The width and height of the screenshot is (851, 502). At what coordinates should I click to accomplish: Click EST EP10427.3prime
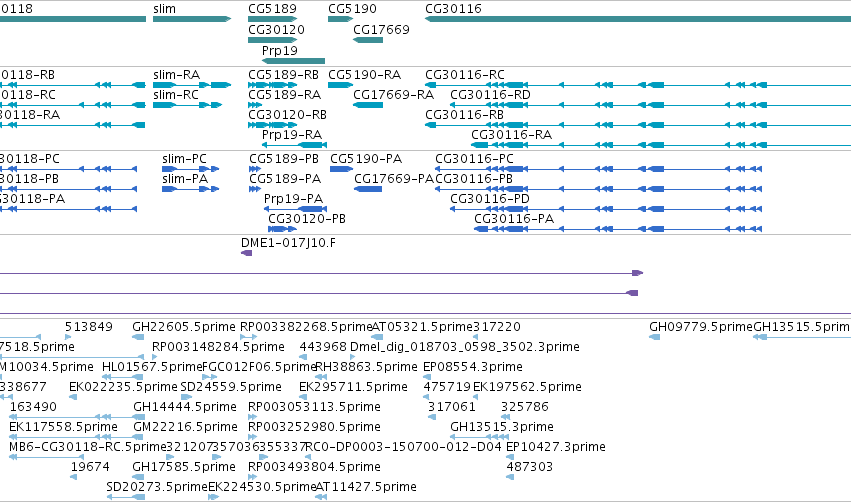click(x=556, y=447)
